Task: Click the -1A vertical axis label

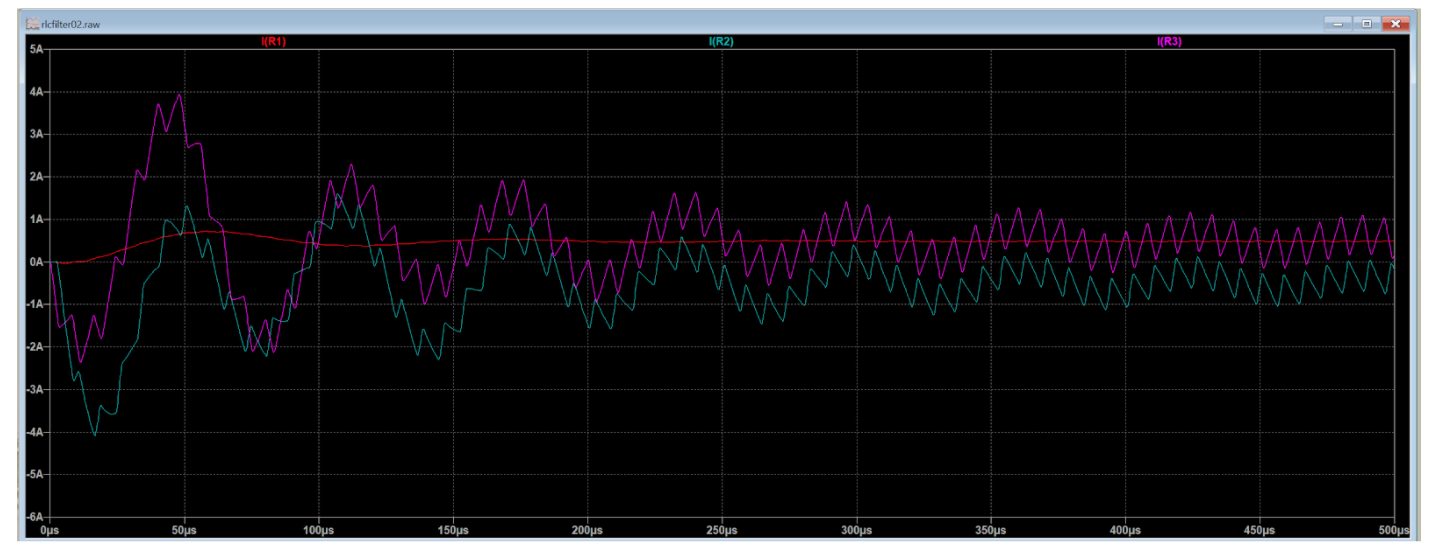Action: click(x=34, y=305)
